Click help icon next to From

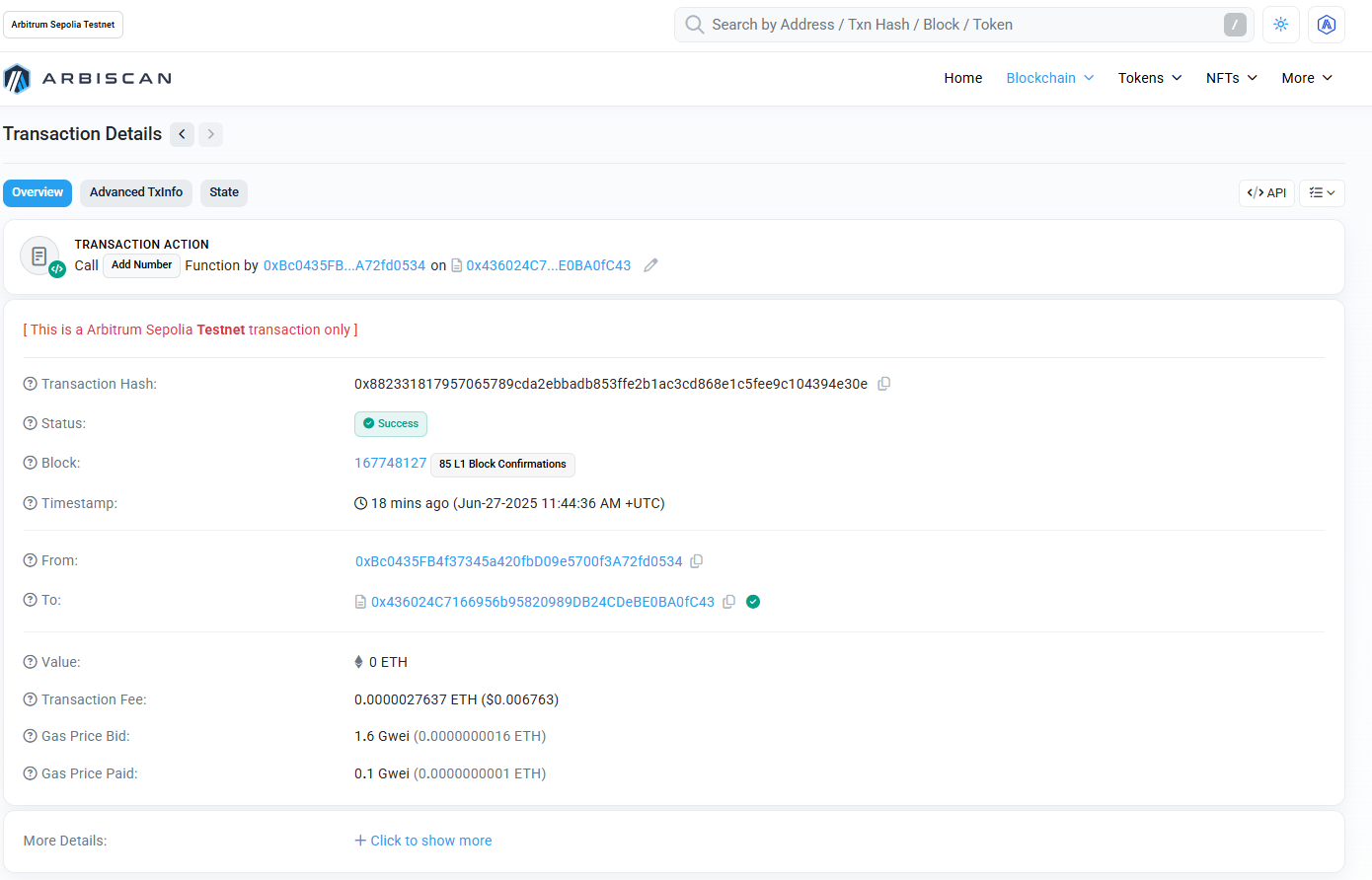pyautogui.click(x=31, y=560)
